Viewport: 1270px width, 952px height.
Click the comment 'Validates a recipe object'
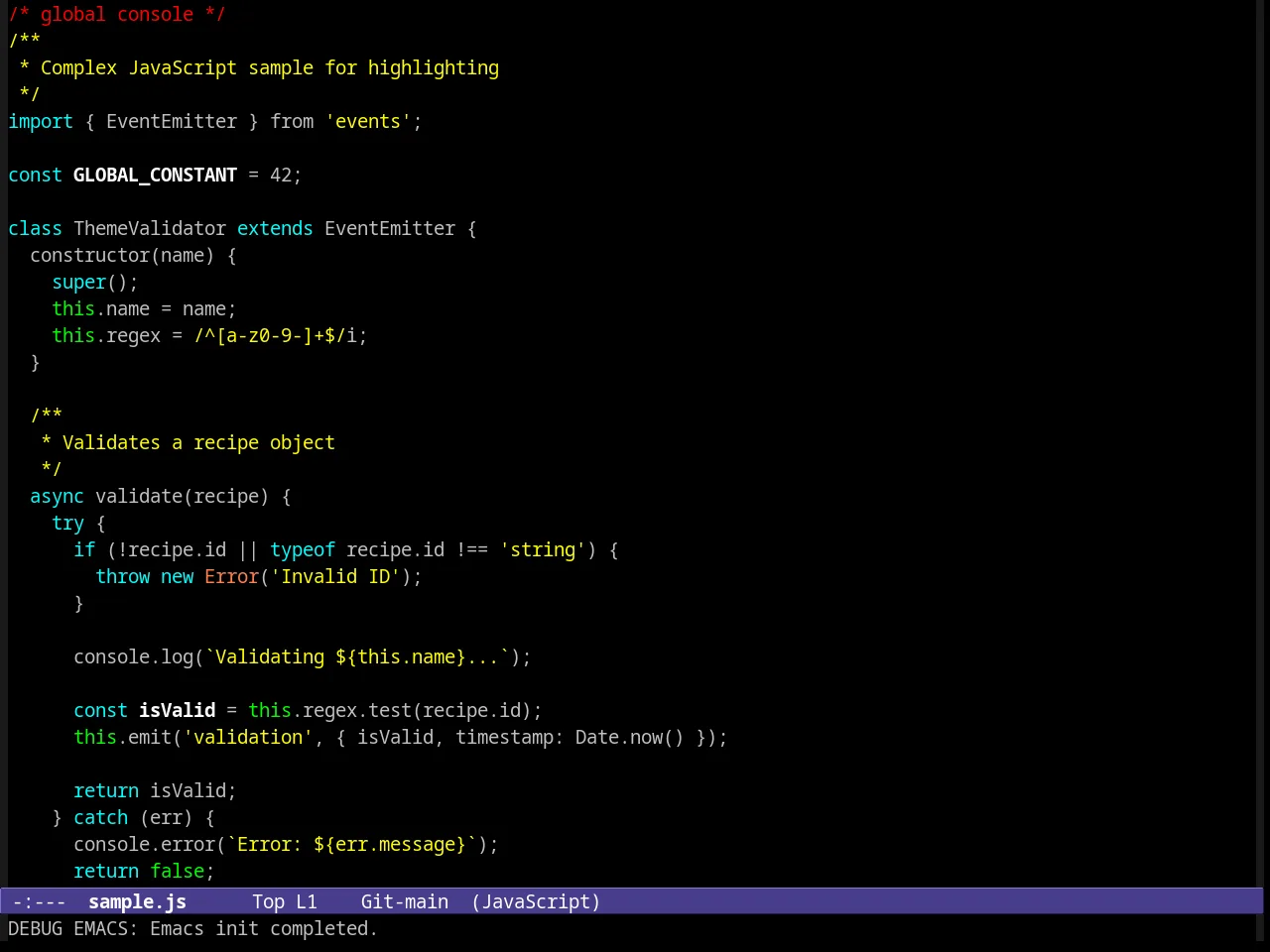coord(198,442)
